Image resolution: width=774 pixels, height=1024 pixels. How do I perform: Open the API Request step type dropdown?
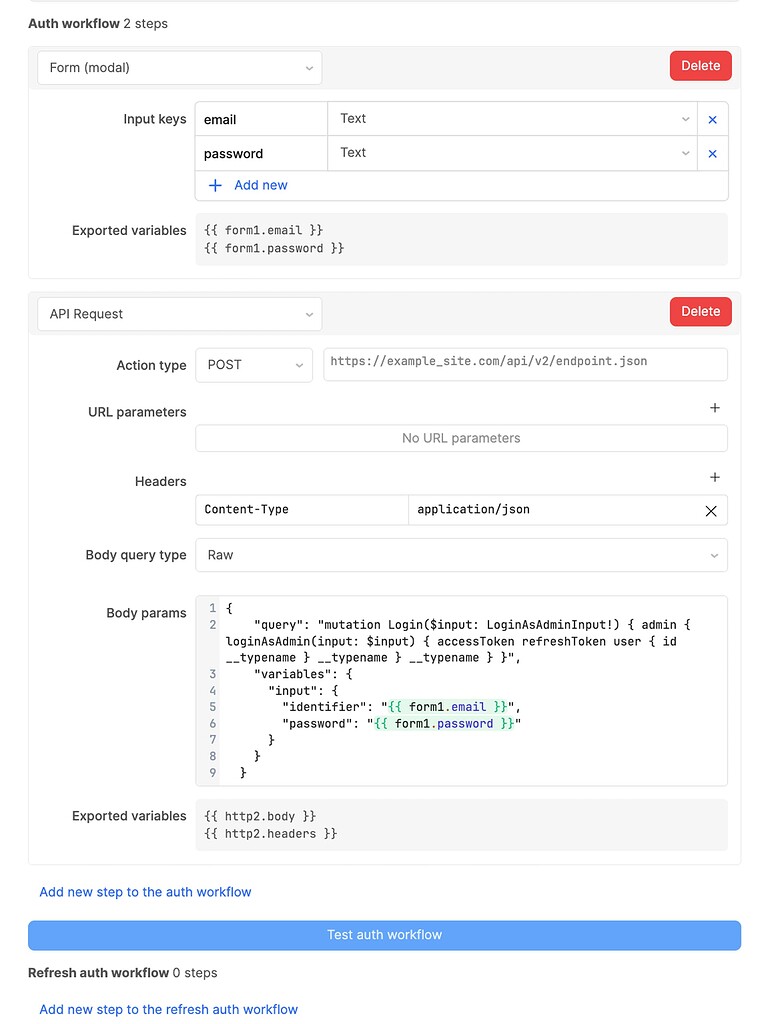[179, 313]
